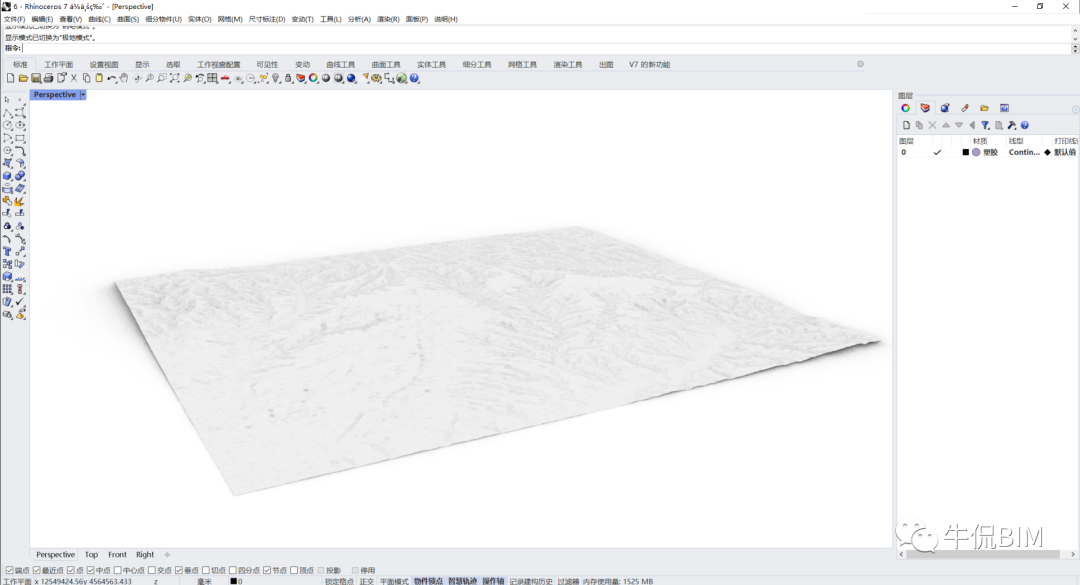The width and height of the screenshot is (1080, 585).
Task: Toggle the 垂点 osnap checkbox
Action: point(179,571)
